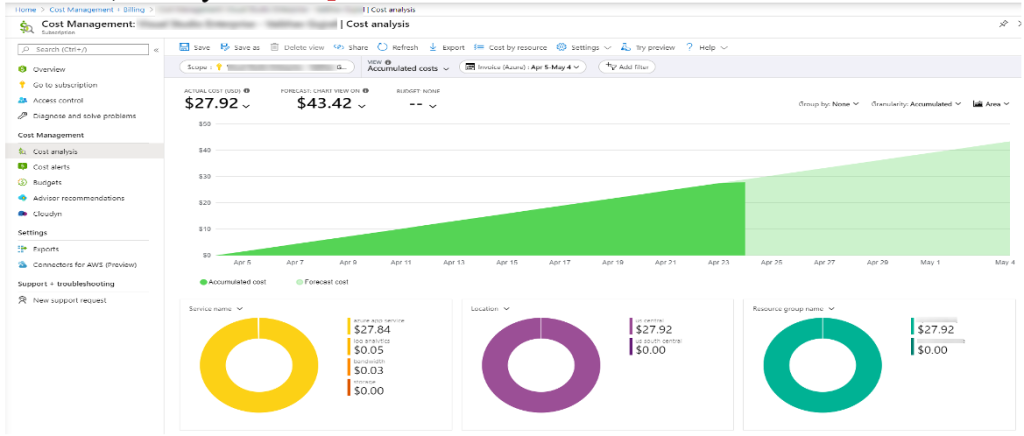1024x436 pixels.
Task: Click the Share icon in toolbar
Action: tap(338, 48)
